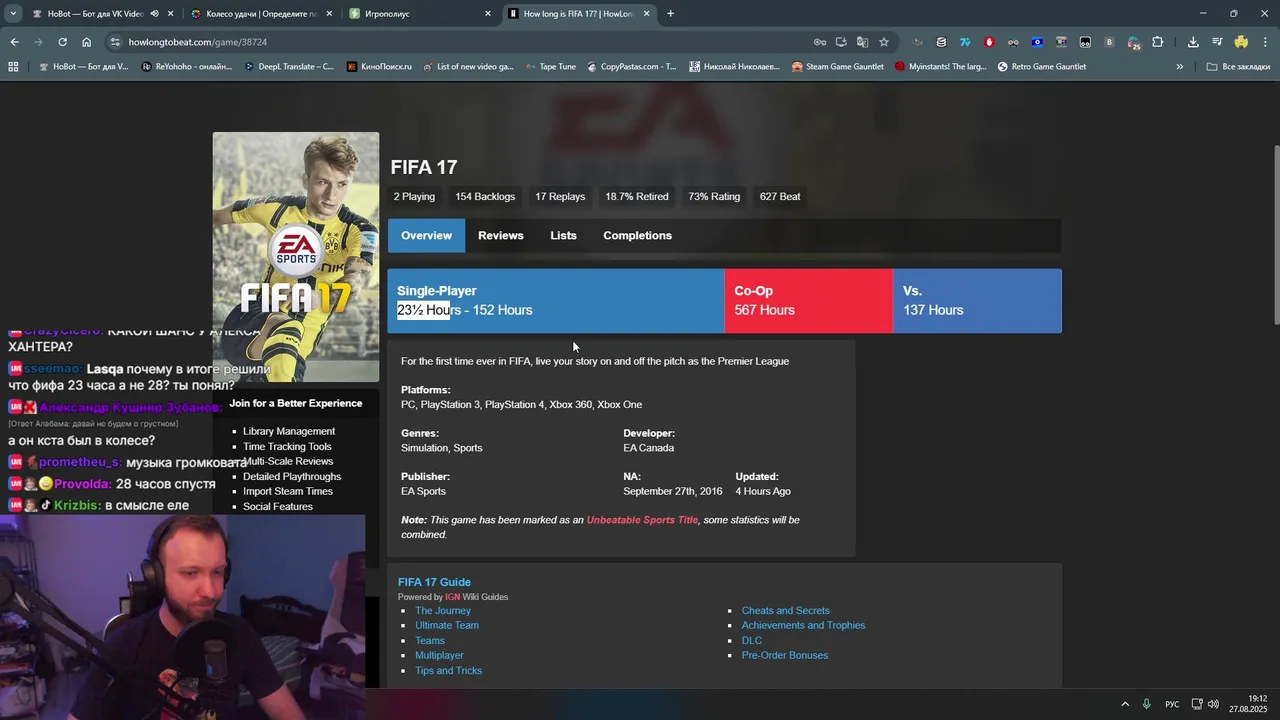Viewport: 1280px width, 720px height.
Task: Expand the tab search dropdown
Action: [13, 14]
